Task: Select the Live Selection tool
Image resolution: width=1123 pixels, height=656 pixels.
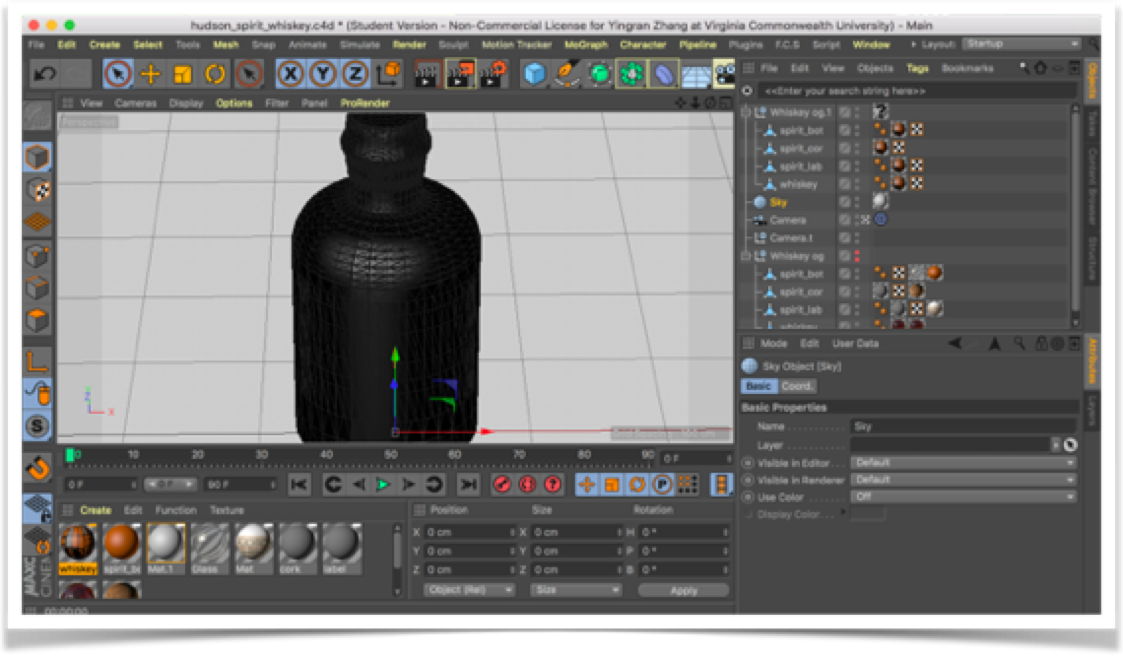Action: click(117, 74)
